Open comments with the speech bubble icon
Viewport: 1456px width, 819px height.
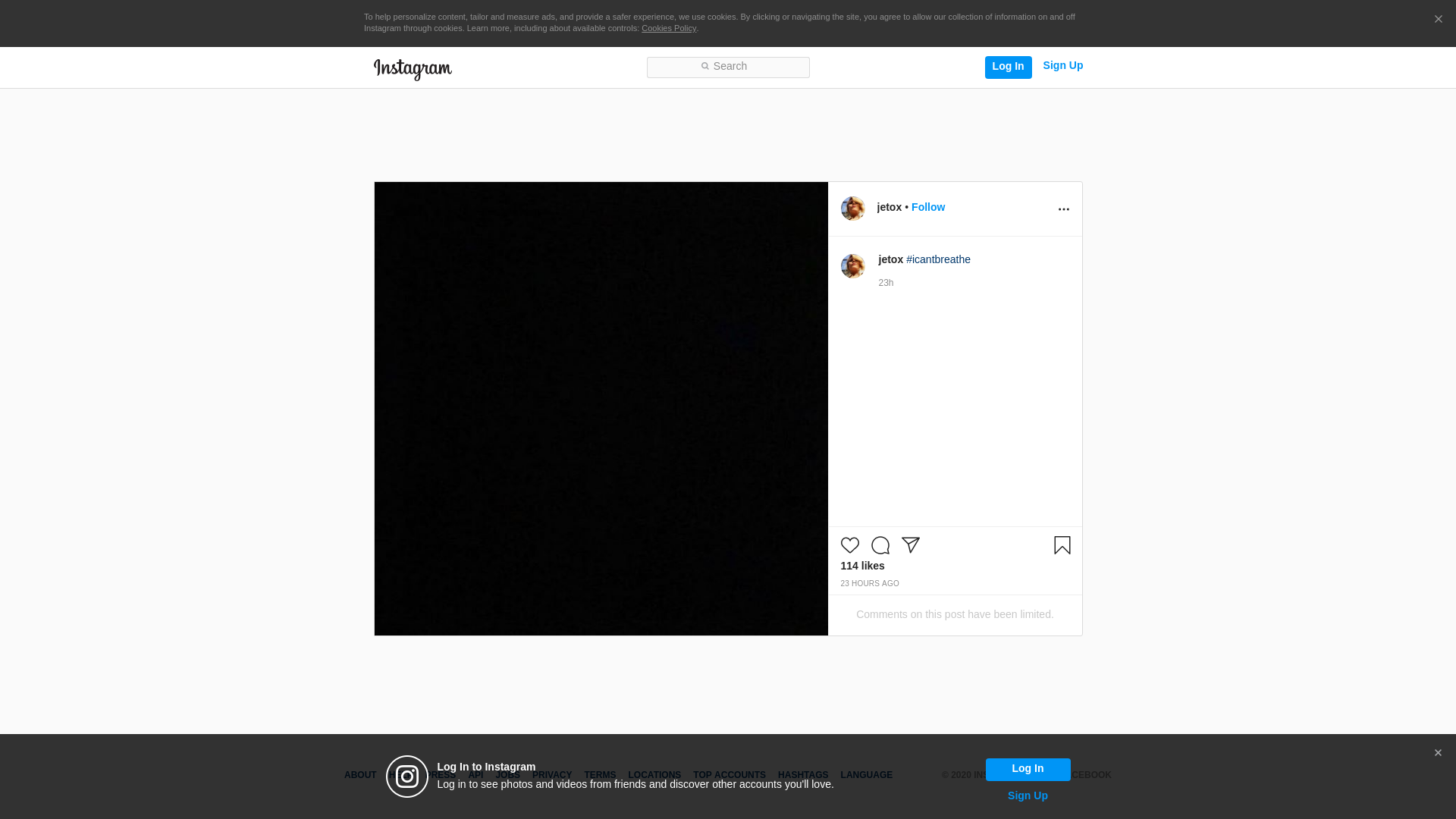(880, 545)
